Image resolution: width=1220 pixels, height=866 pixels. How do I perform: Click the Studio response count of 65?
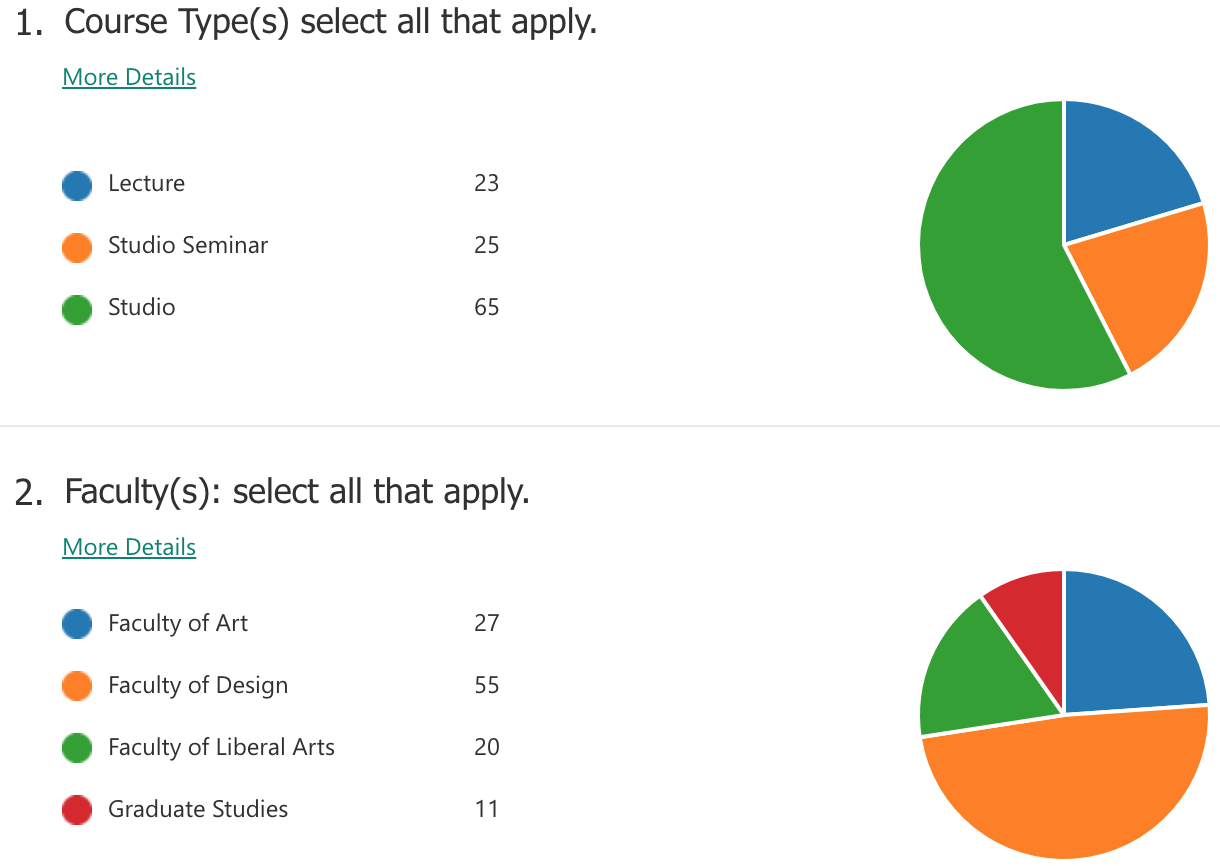tap(486, 307)
